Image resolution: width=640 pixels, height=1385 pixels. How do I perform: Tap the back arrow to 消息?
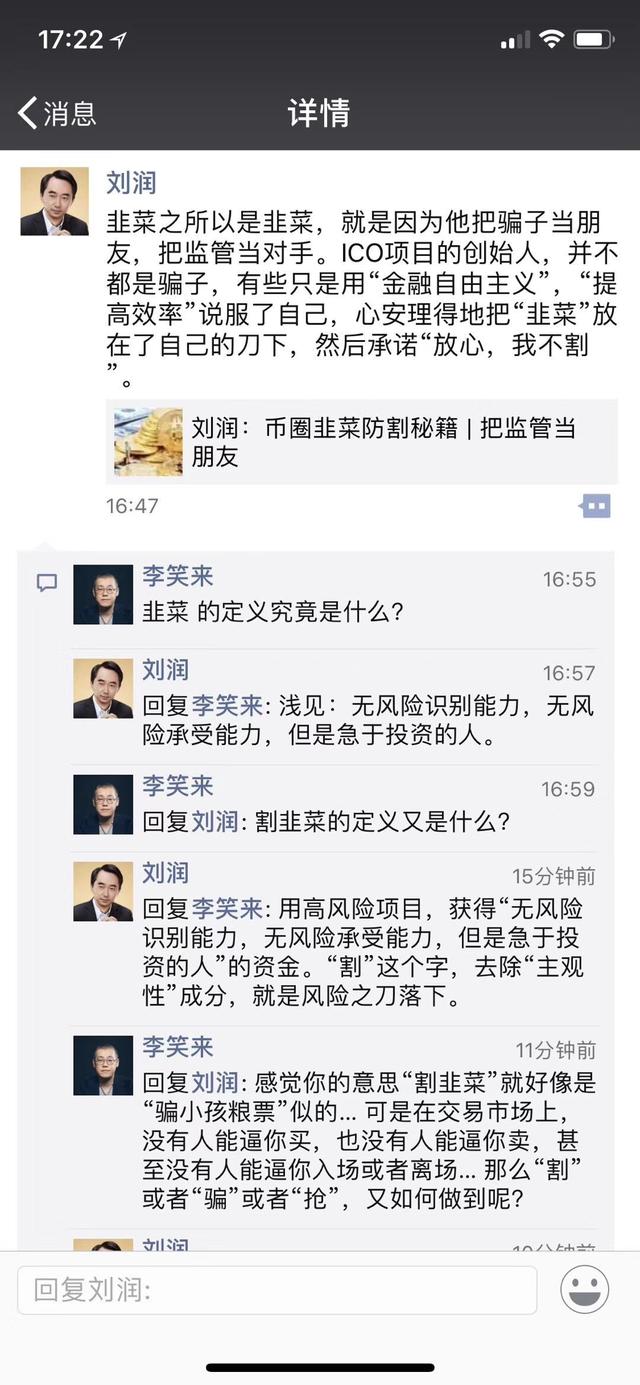click(28, 112)
